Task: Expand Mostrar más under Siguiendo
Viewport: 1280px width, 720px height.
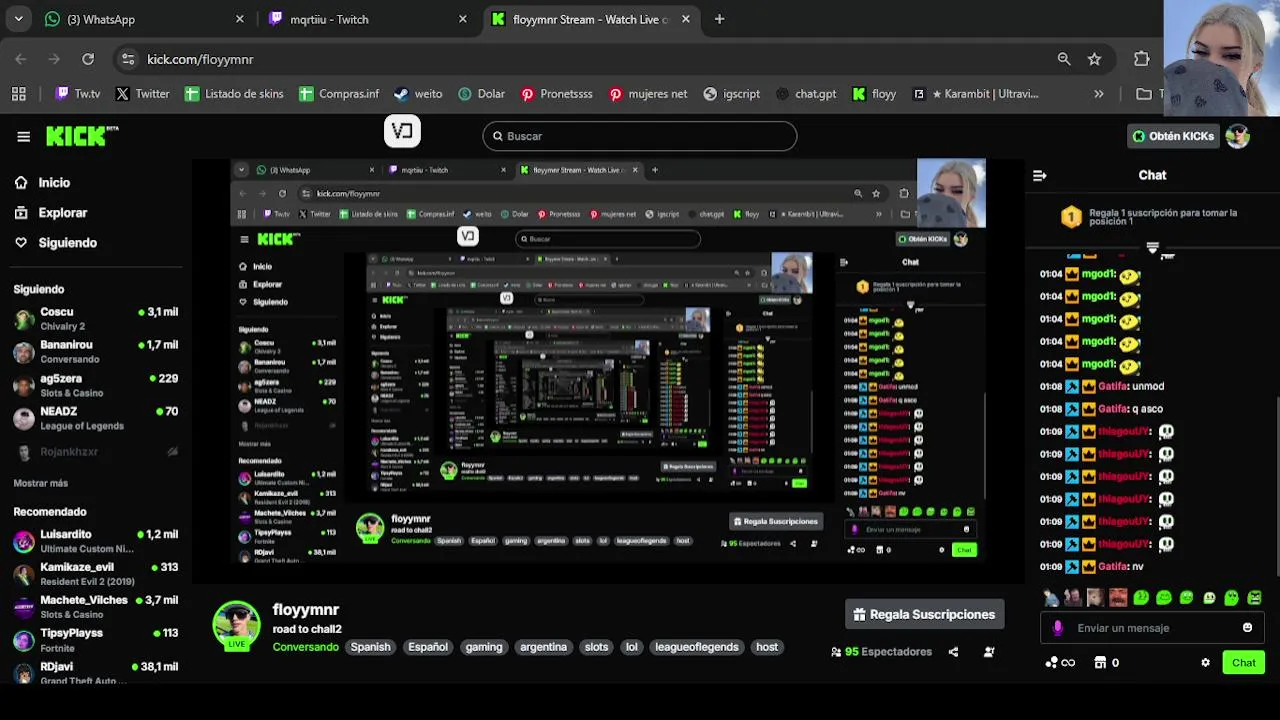Action: click(41, 483)
